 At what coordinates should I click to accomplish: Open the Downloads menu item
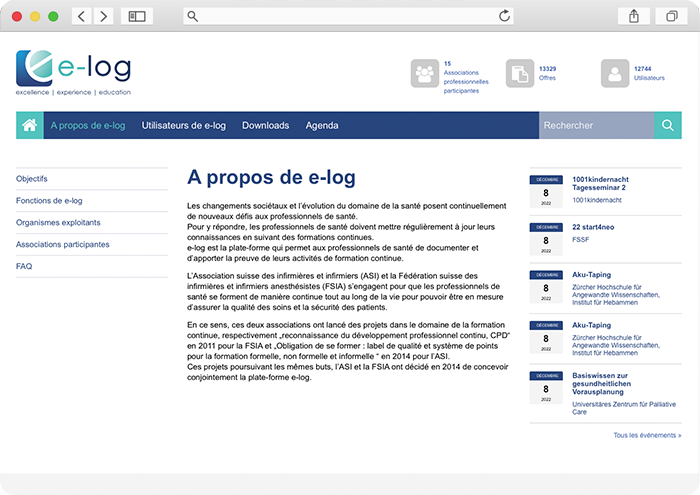point(266,125)
